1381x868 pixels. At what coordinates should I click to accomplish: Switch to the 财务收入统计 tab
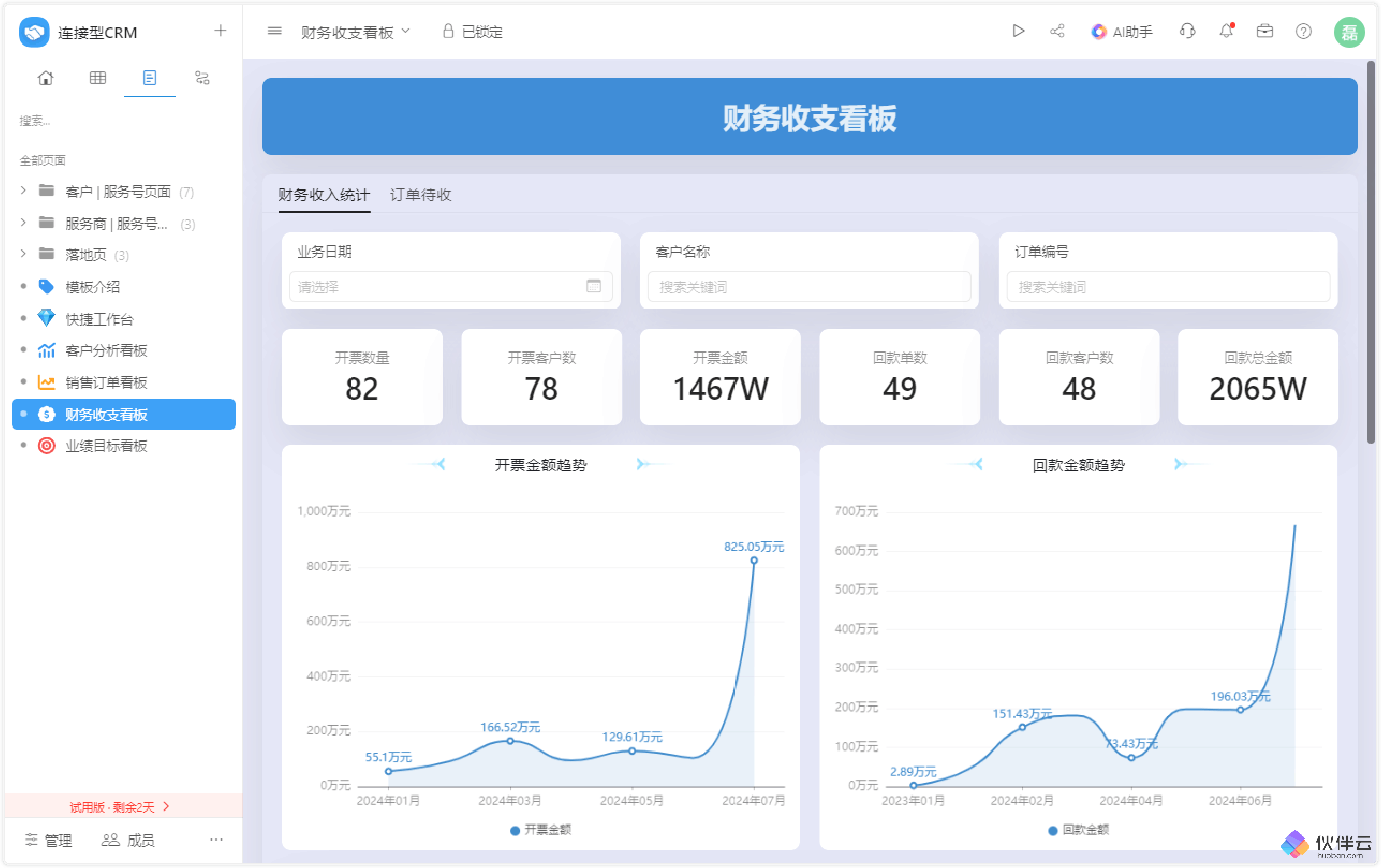coord(324,195)
